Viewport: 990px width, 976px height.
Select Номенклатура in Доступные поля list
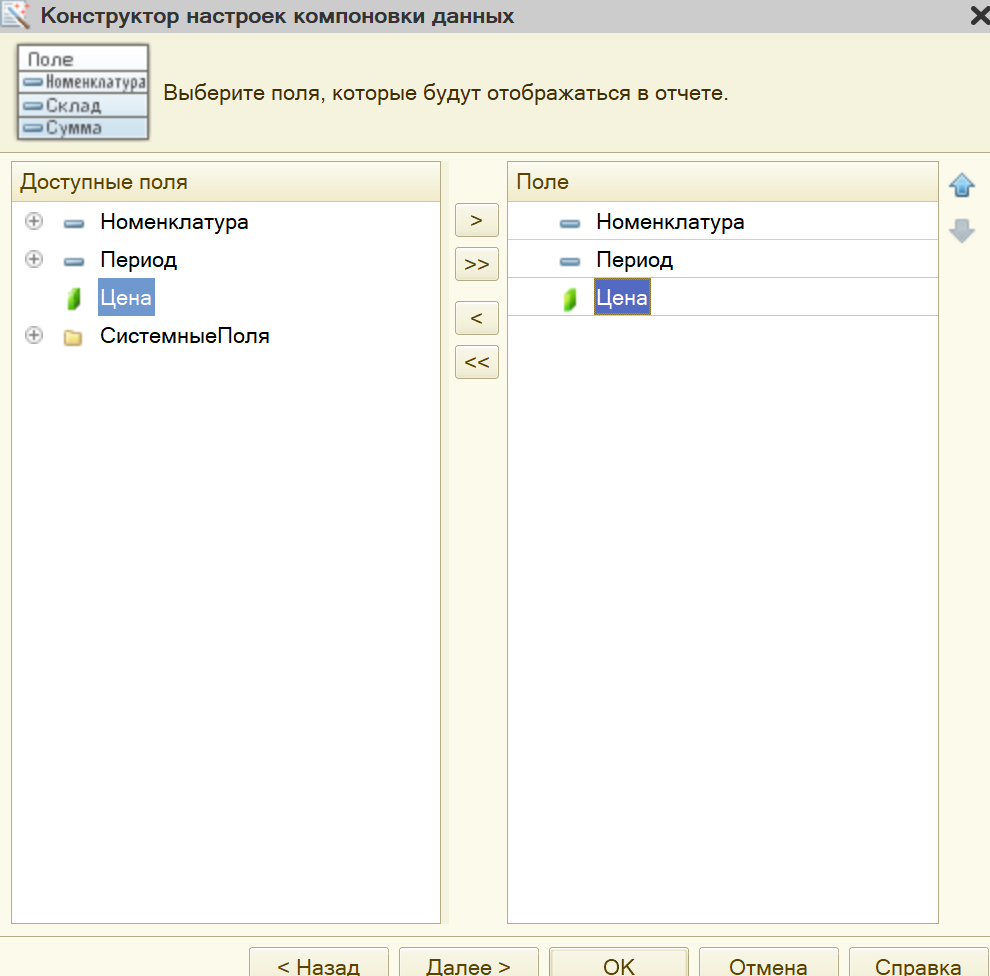click(174, 222)
